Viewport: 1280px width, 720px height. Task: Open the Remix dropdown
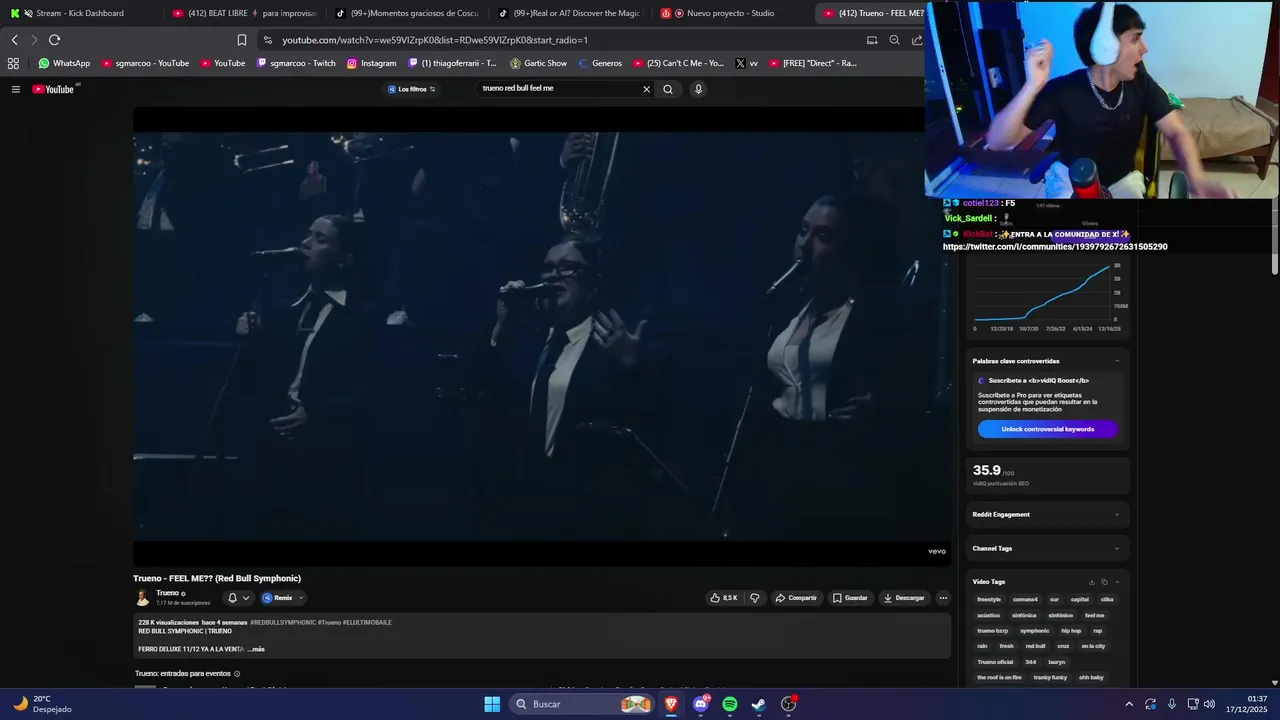coord(283,598)
